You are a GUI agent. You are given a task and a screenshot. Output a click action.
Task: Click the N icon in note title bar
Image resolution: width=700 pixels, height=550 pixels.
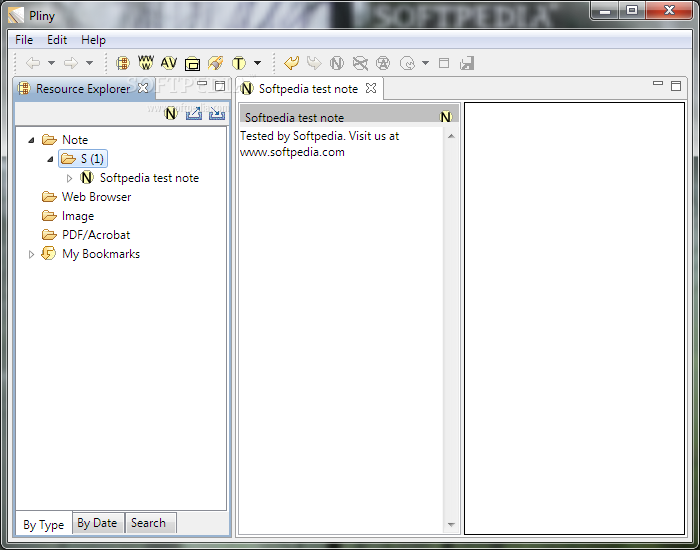(x=446, y=117)
